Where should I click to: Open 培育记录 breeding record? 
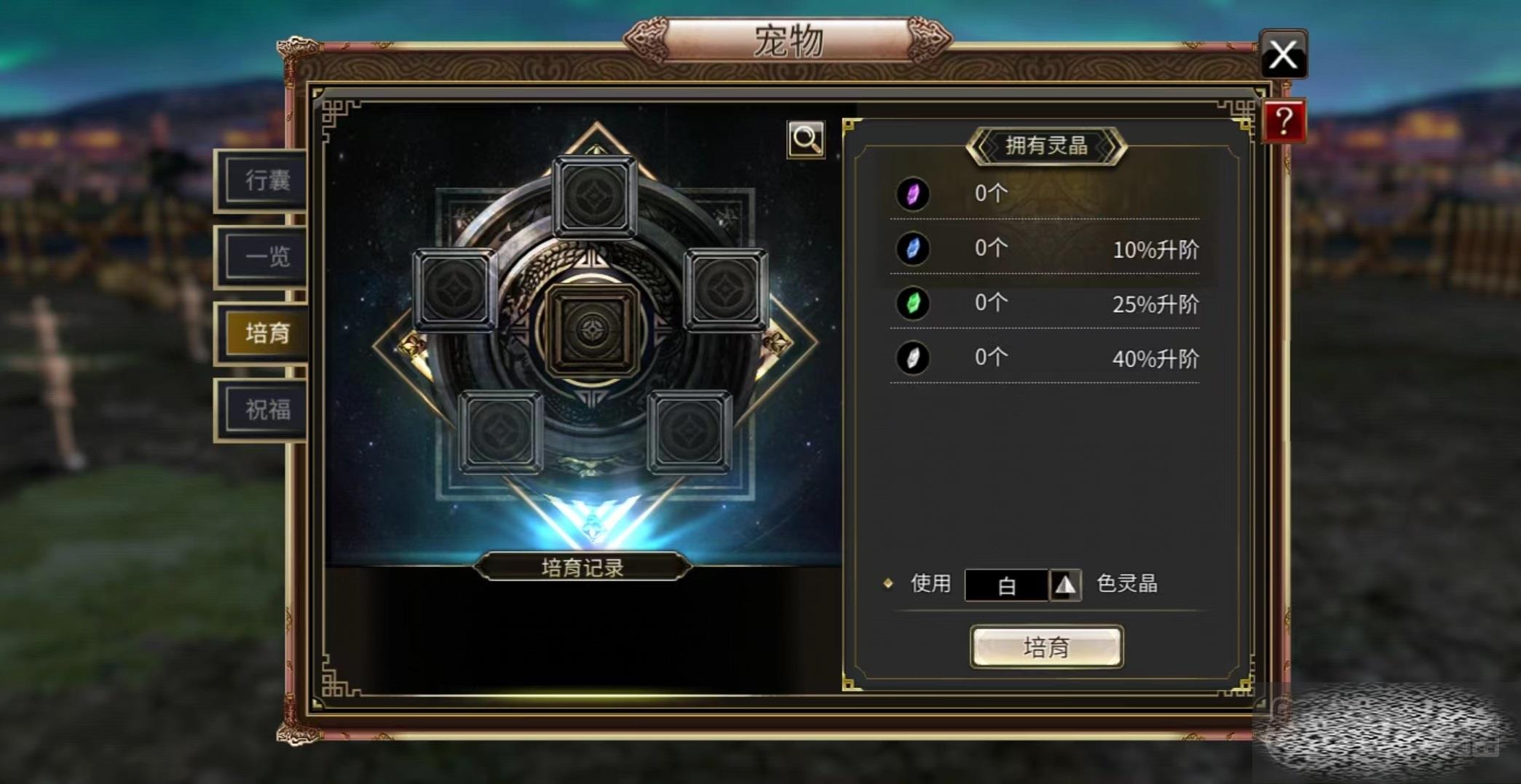pyautogui.click(x=582, y=567)
